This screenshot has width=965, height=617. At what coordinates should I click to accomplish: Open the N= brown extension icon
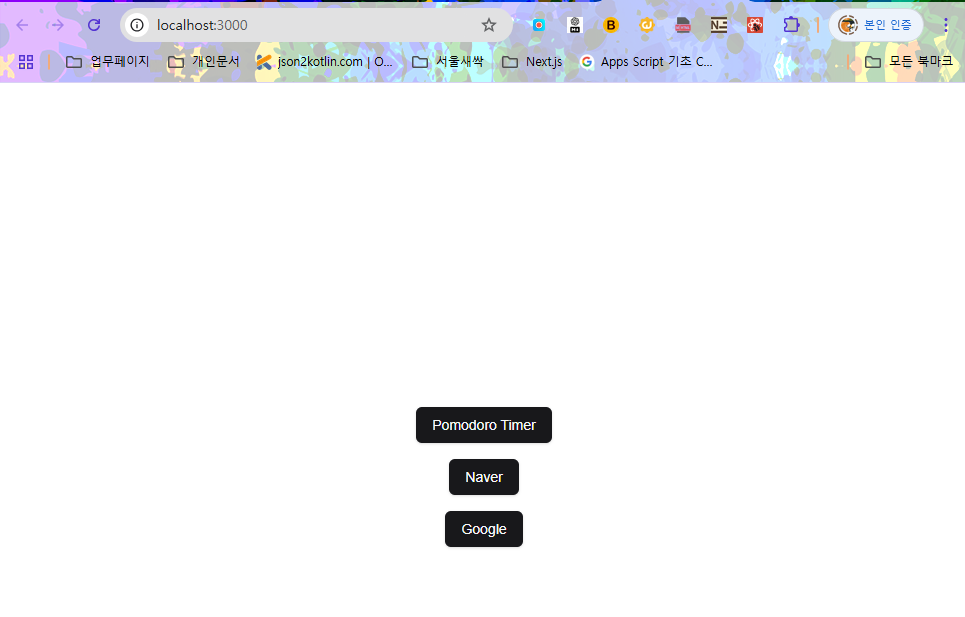(x=719, y=25)
